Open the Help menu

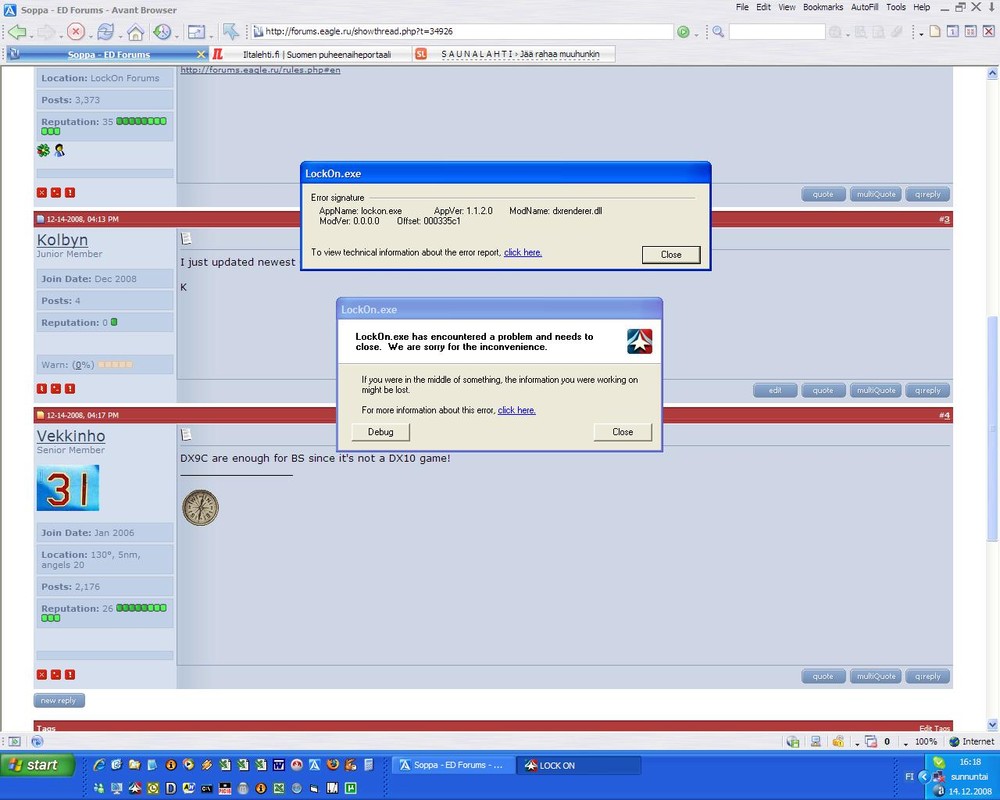[922, 7]
